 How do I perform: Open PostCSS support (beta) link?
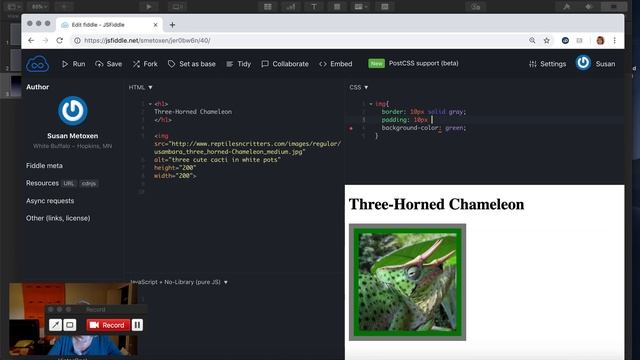pyautogui.click(x=423, y=63)
